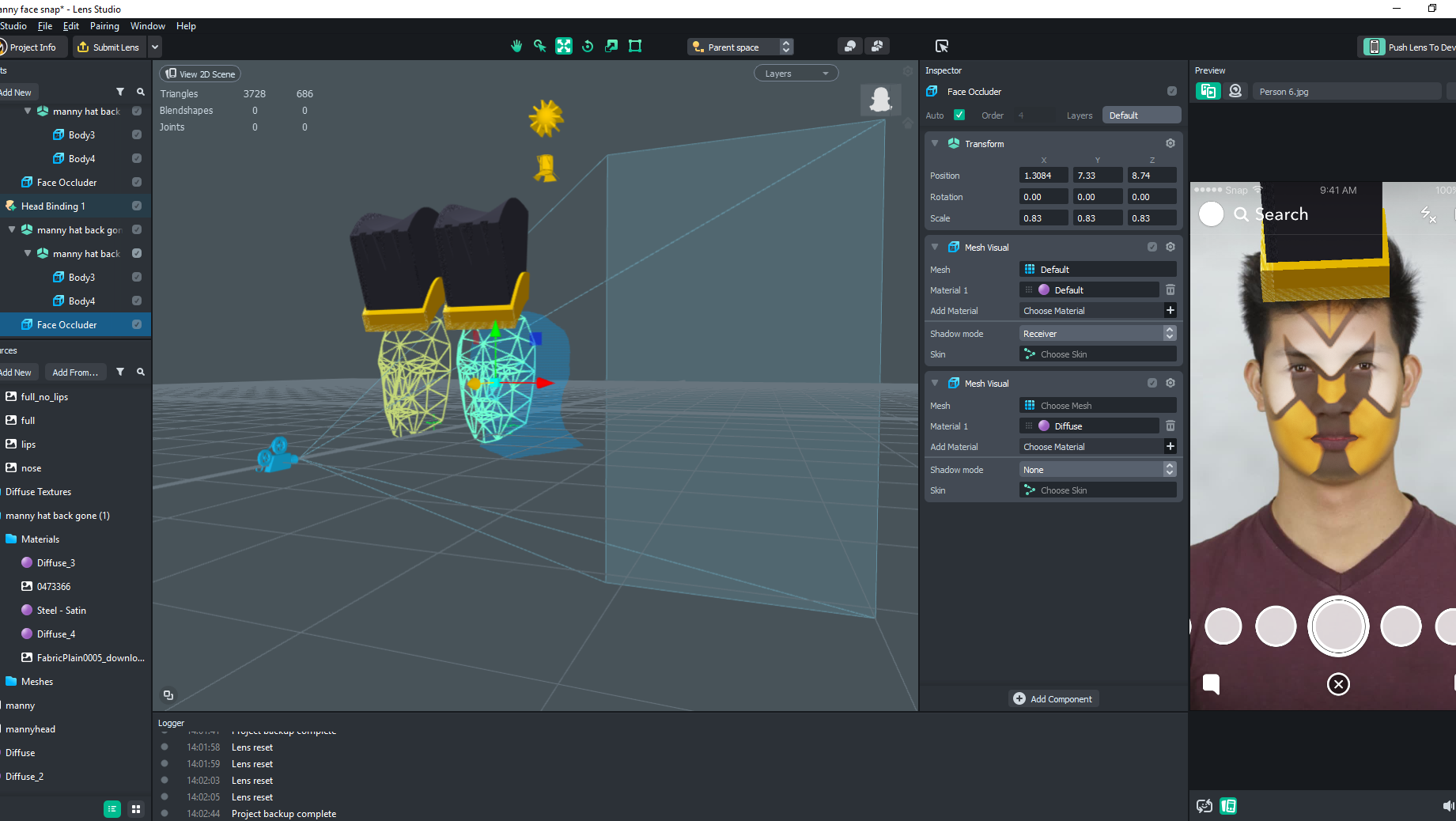Toggle Face Occluder enabled checkbox in Inspector
1456x821 pixels.
point(1171,91)
